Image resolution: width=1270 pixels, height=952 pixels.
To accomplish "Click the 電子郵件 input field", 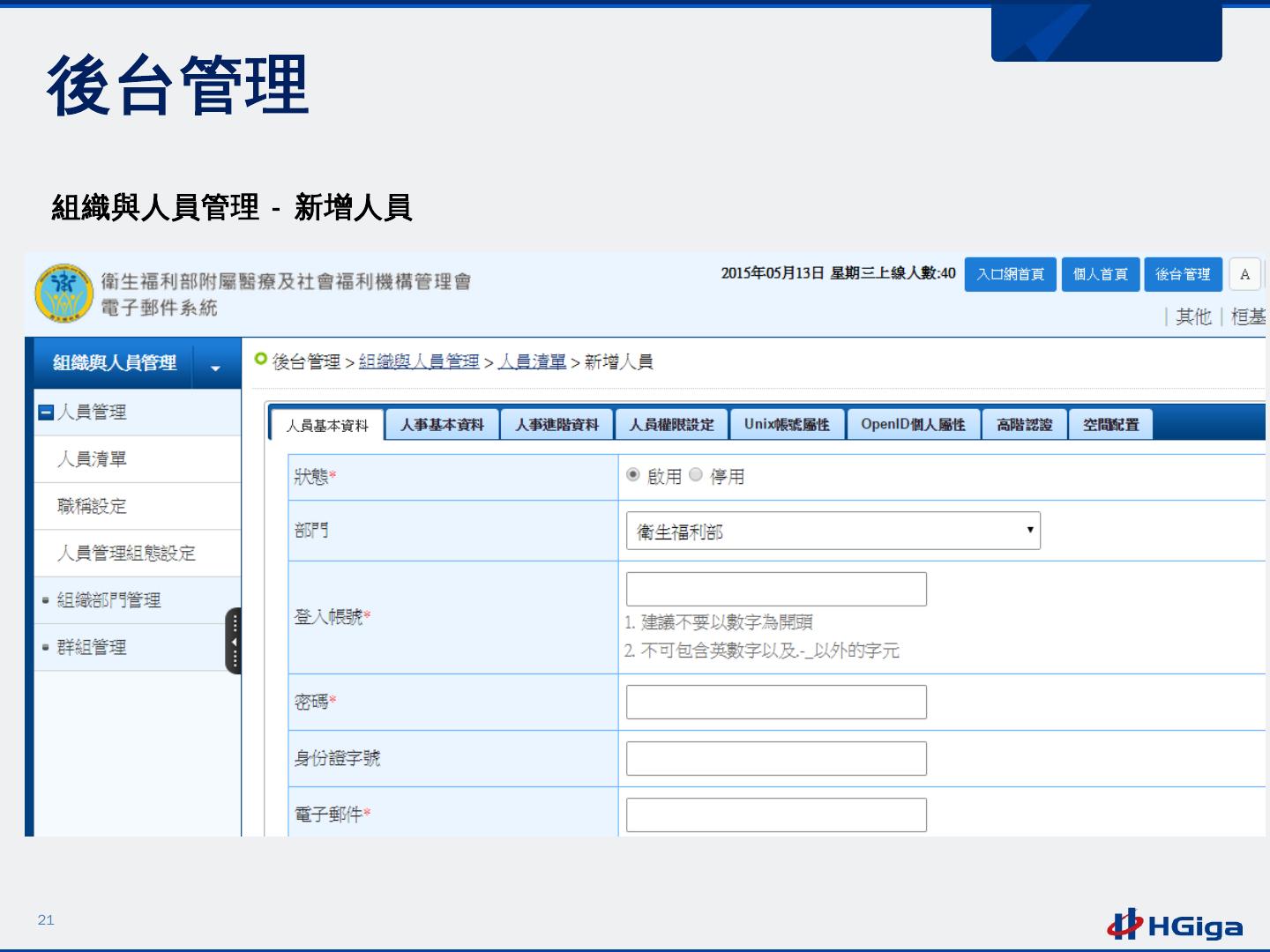I will (x=776, y=814).
